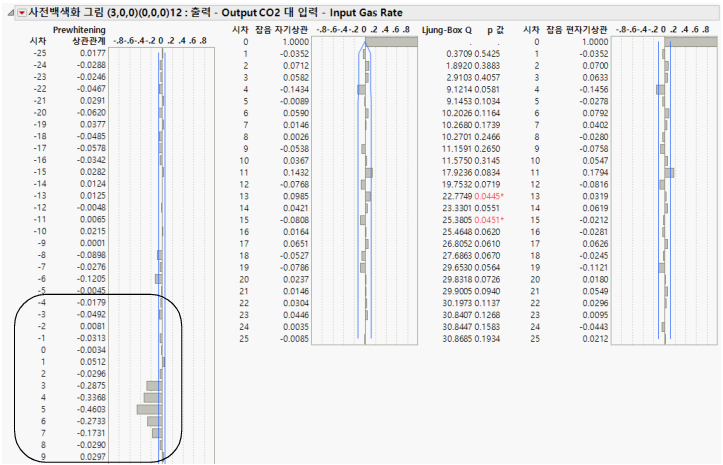723x465 pixels.
Task: Click the lag 3 bar in prewhitening plot
Action: 154,386
